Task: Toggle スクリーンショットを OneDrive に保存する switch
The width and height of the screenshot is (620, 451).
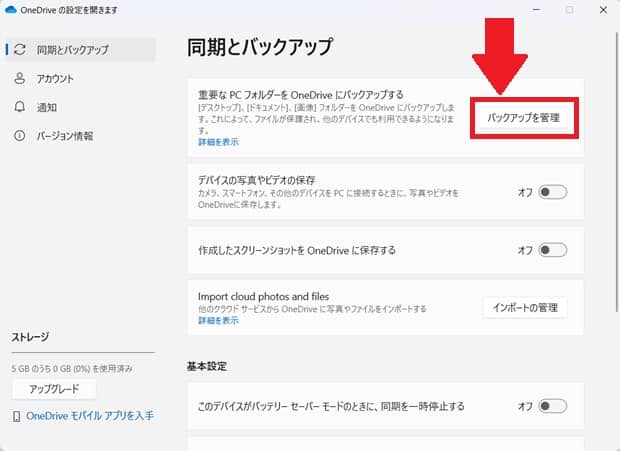Action: 552,250
